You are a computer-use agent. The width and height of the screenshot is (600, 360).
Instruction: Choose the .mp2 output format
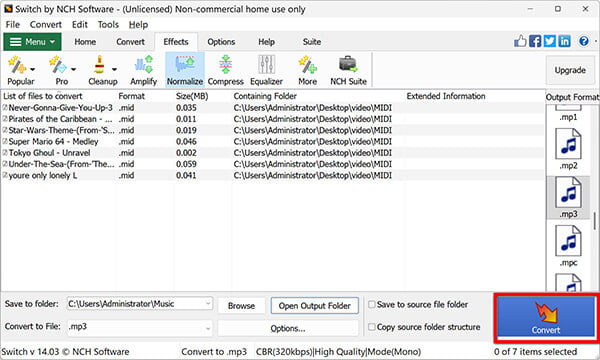[568, 150]
